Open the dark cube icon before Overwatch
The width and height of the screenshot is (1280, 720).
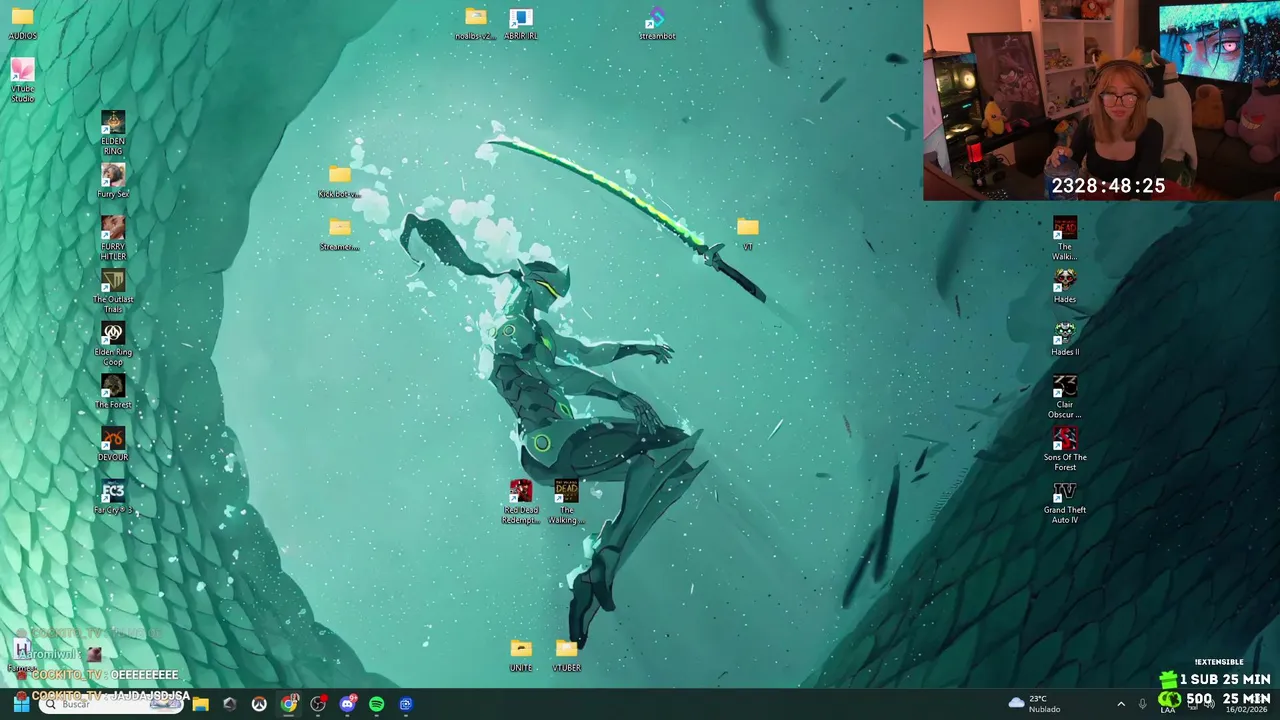click(x=230, y=704)
